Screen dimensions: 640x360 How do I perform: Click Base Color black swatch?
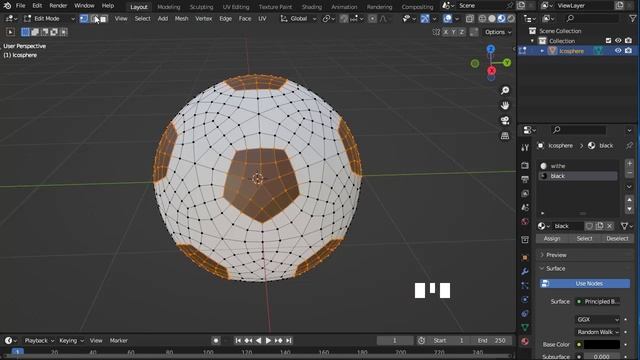pos(602,344)
